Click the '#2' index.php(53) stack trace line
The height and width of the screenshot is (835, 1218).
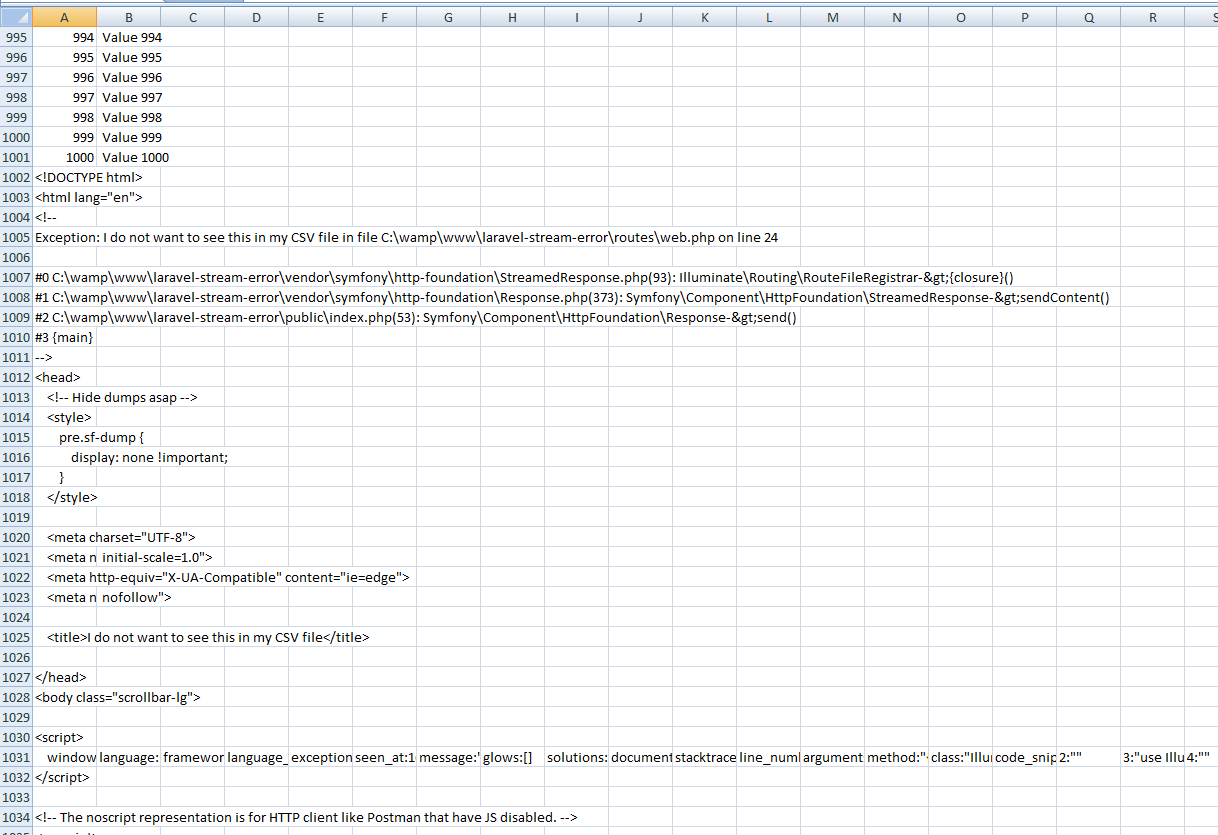(x=415, y=317)
